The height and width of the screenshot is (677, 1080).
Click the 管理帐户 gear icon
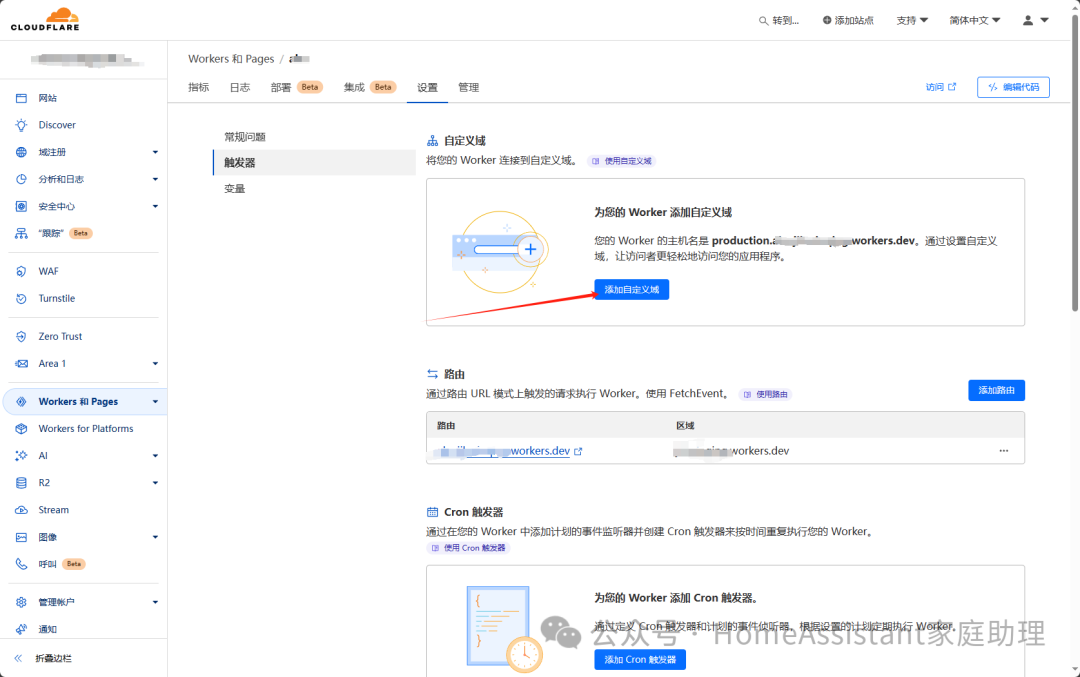(21, 602)
